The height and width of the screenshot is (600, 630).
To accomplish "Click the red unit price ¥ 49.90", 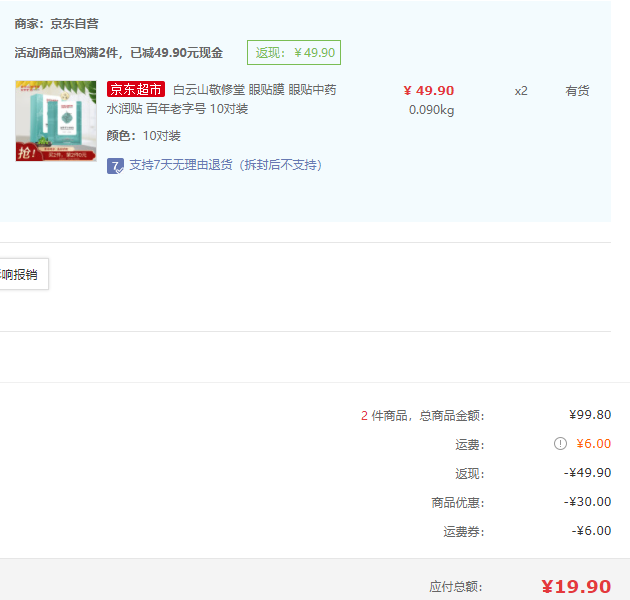I will click(x=429, y=90).
